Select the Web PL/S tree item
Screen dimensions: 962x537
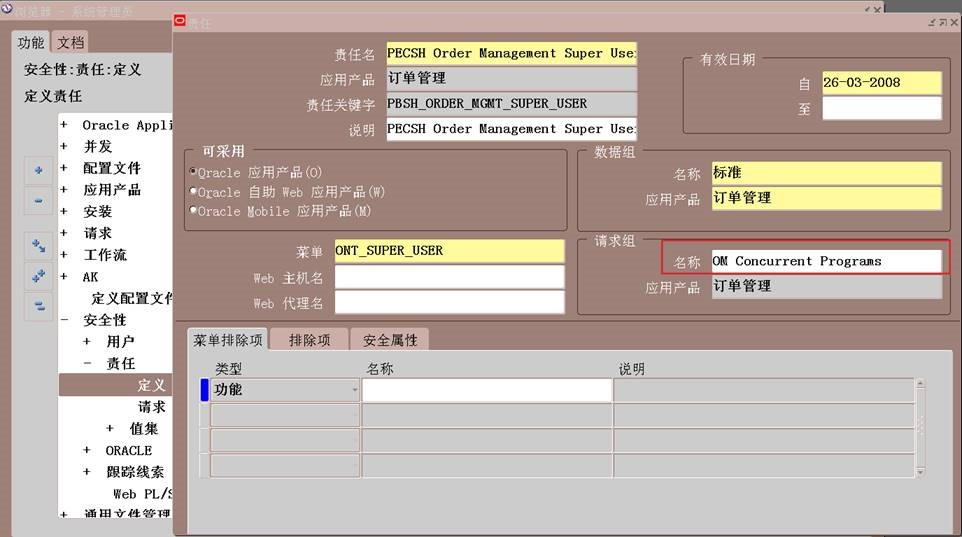pos(143,493)
